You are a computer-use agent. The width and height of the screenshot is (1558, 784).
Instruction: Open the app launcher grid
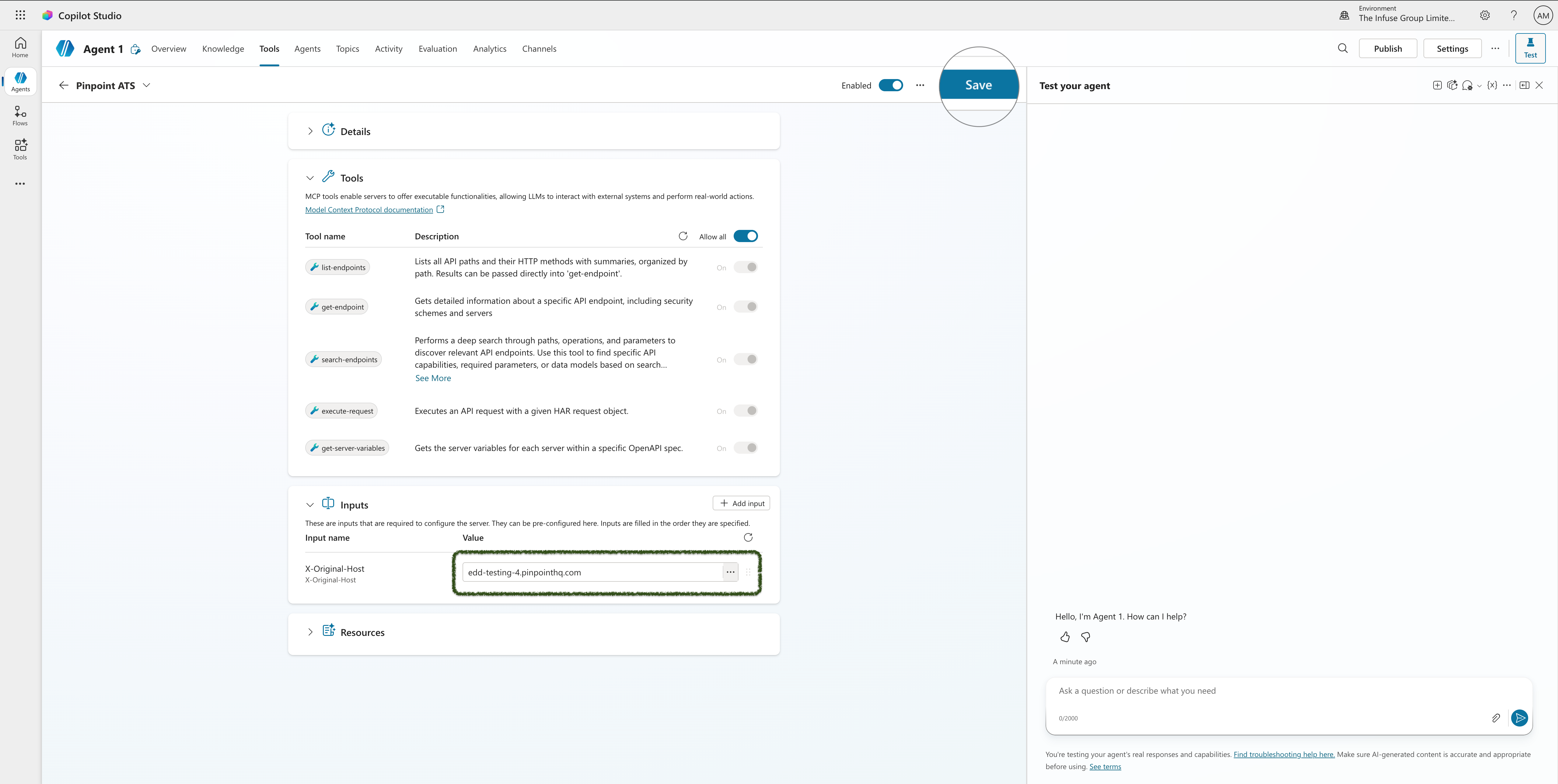coord(20,15)
